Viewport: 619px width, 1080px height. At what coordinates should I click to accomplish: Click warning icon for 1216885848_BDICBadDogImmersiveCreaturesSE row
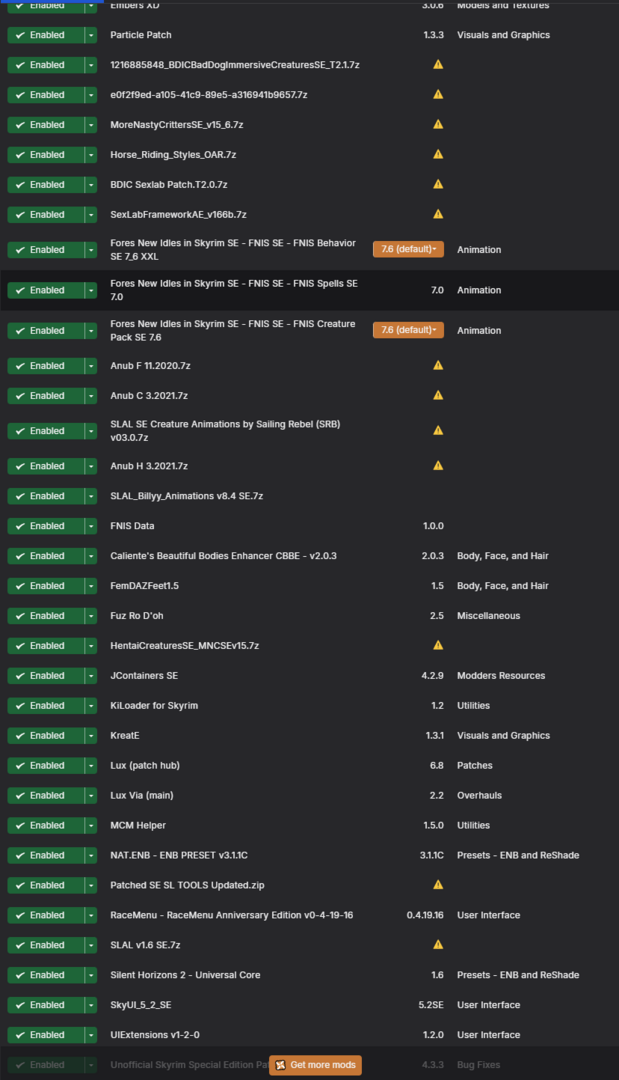pos(438,65)
